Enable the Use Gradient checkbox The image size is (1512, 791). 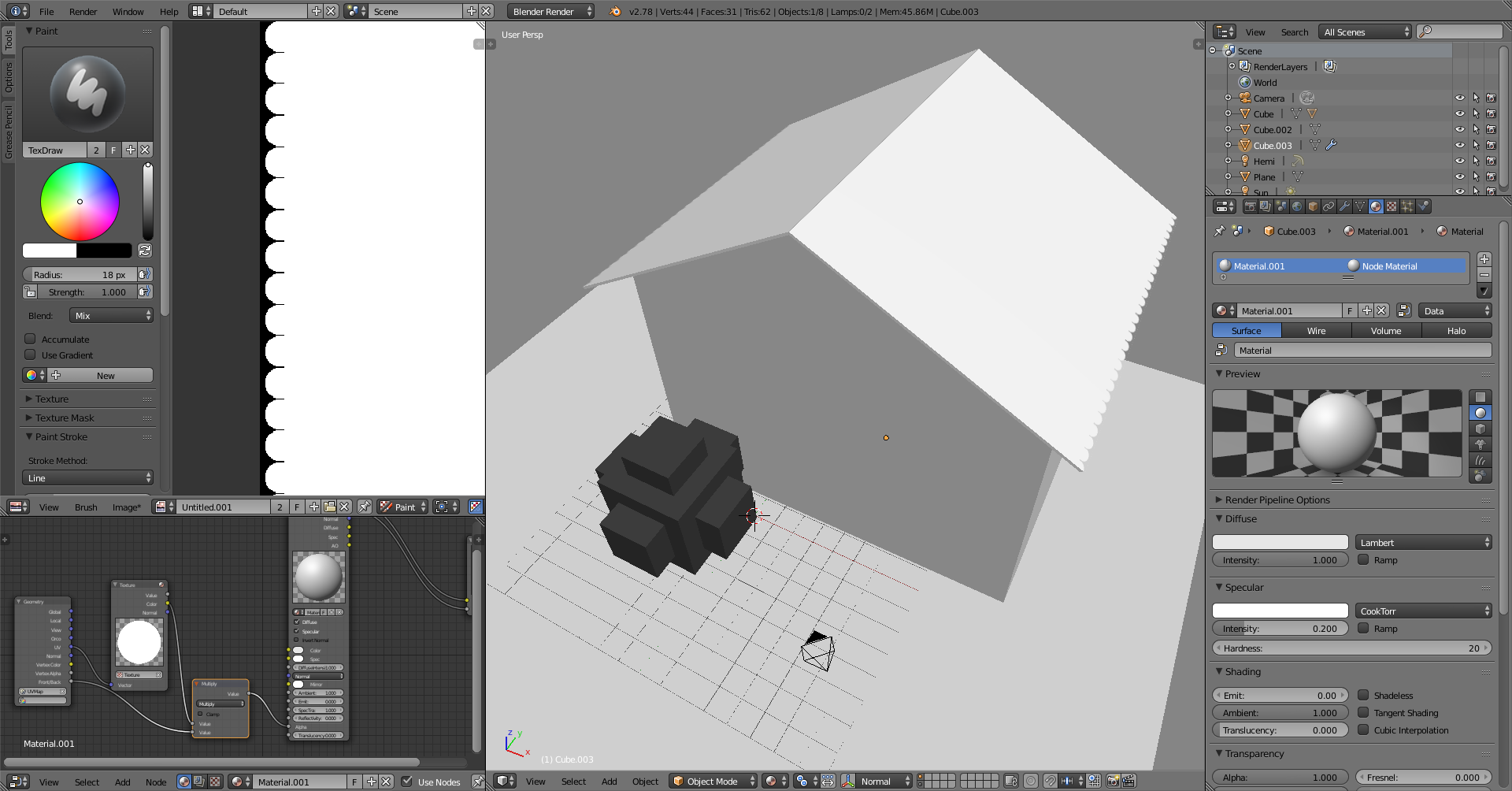[x=30, y=355]
